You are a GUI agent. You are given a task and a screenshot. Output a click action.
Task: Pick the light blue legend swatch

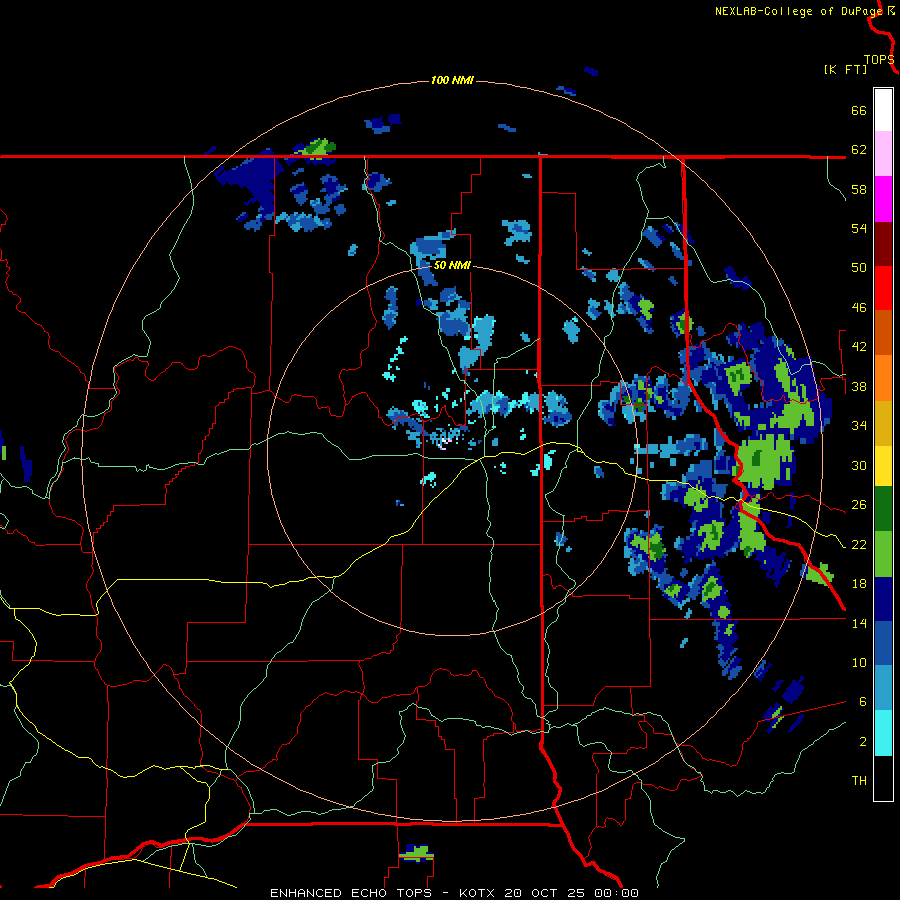(x=883, y=688)
